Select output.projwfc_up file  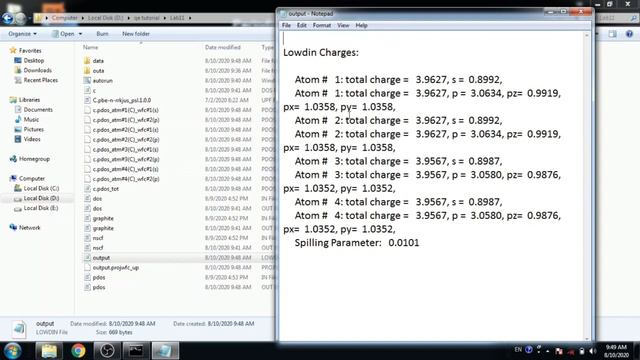point(116,267)
